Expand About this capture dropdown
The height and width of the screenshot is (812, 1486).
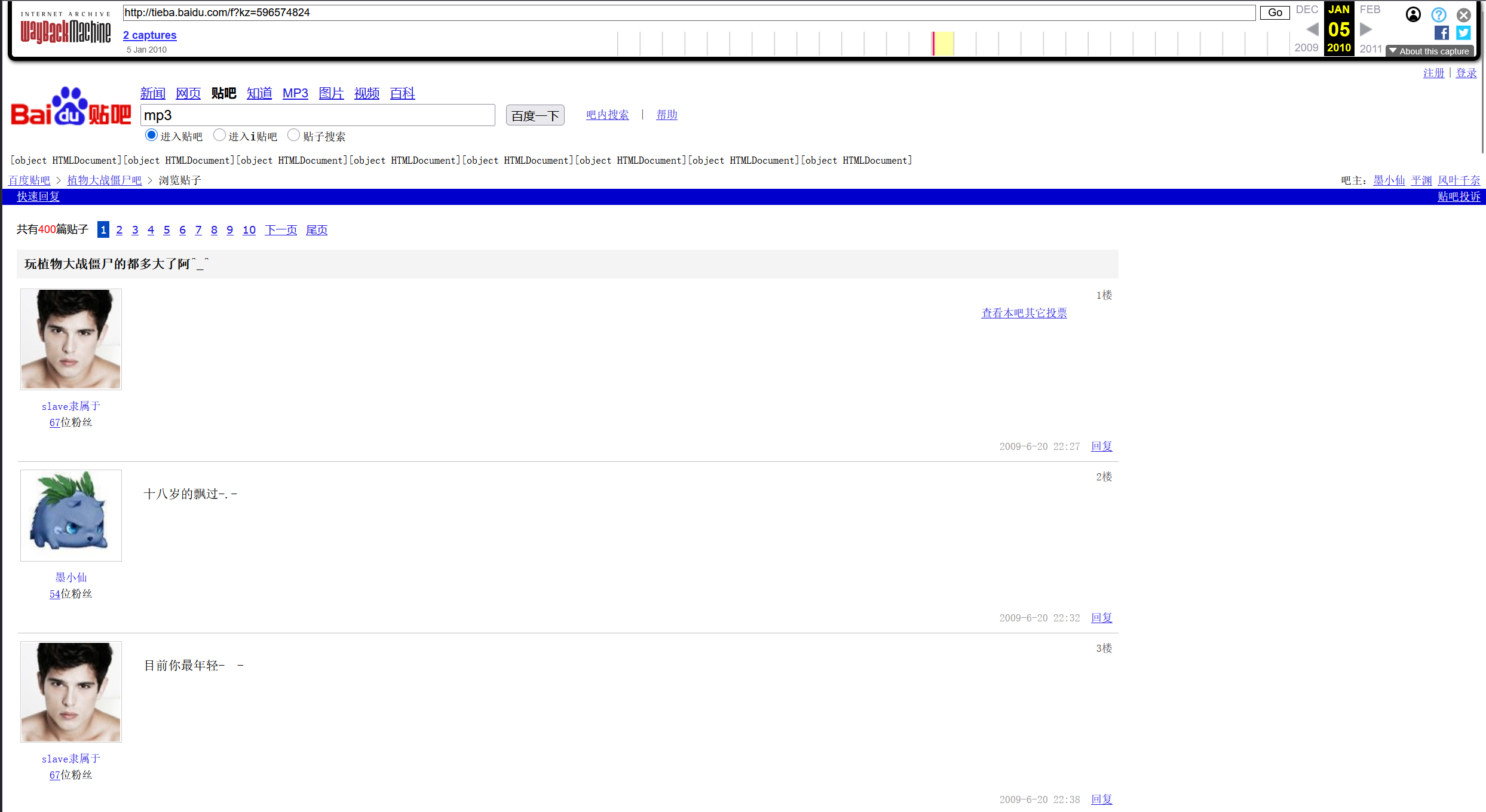pyautogui.click(x=1429, y=51)
